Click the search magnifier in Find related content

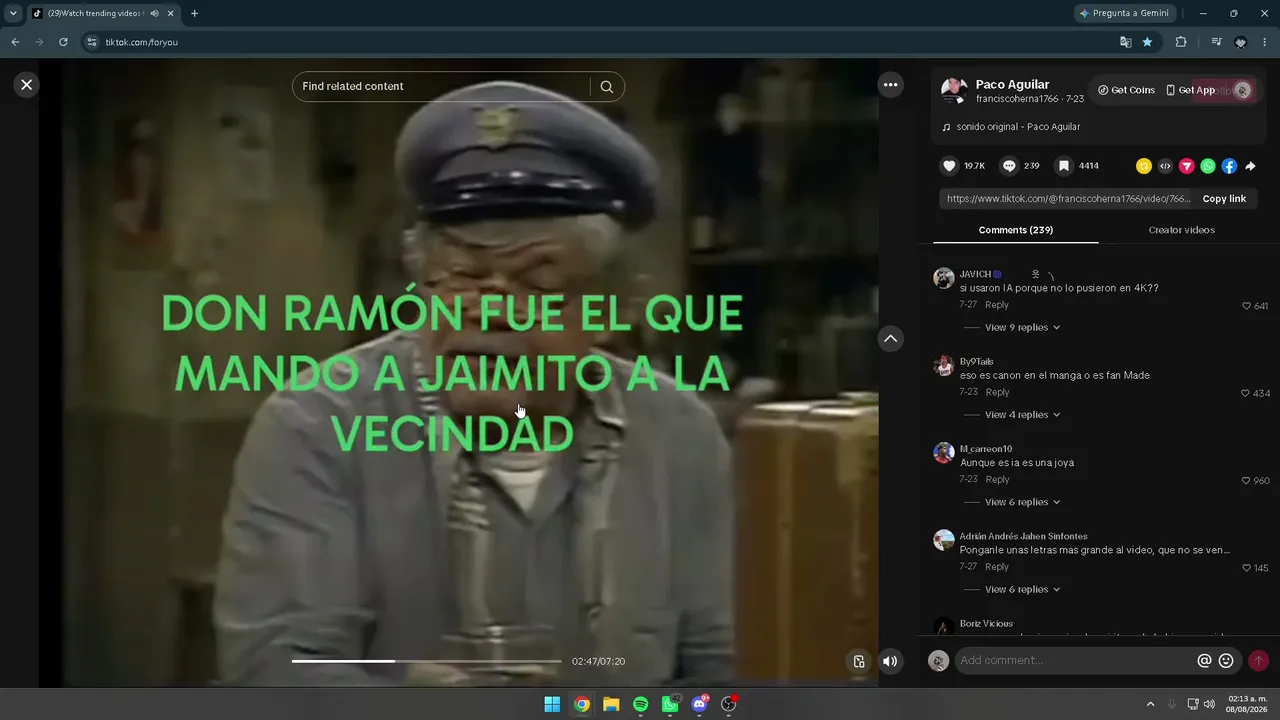607,87
